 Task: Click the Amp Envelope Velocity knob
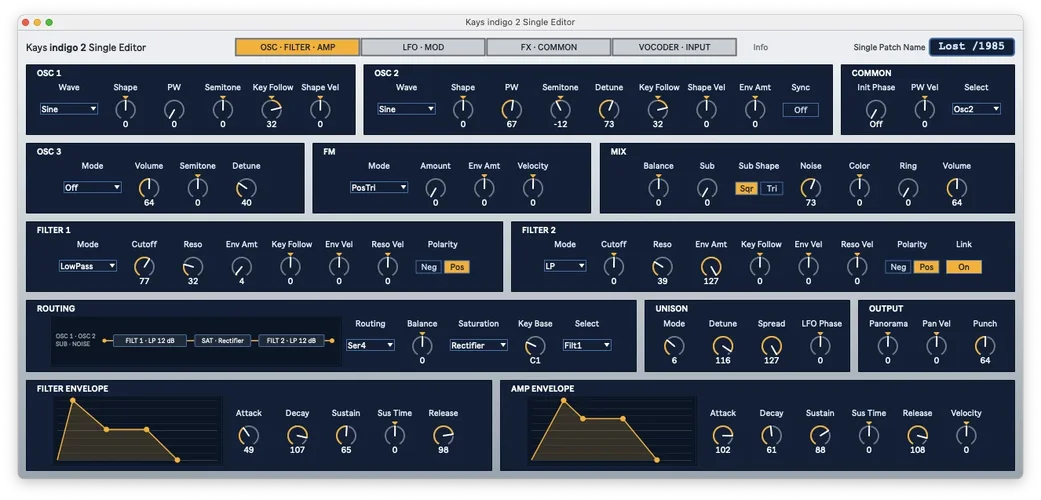966,435
